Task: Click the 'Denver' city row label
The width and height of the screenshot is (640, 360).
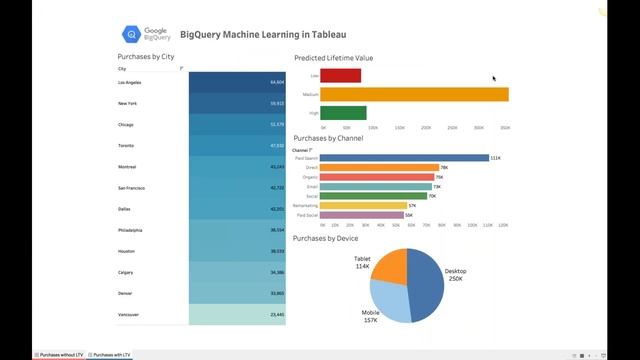Action: (125, 293)
